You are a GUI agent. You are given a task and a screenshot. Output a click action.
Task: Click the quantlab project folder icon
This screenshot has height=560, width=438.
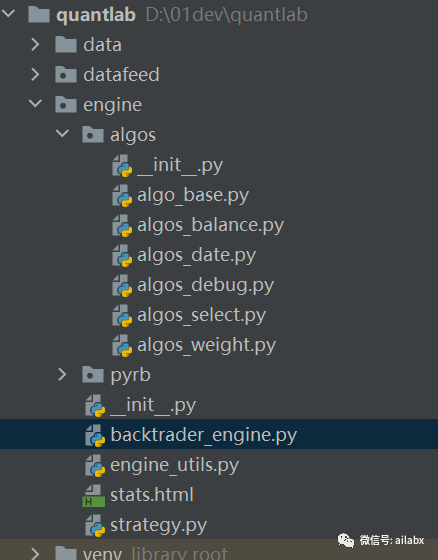pyautogui.click(x=39, y=15)
